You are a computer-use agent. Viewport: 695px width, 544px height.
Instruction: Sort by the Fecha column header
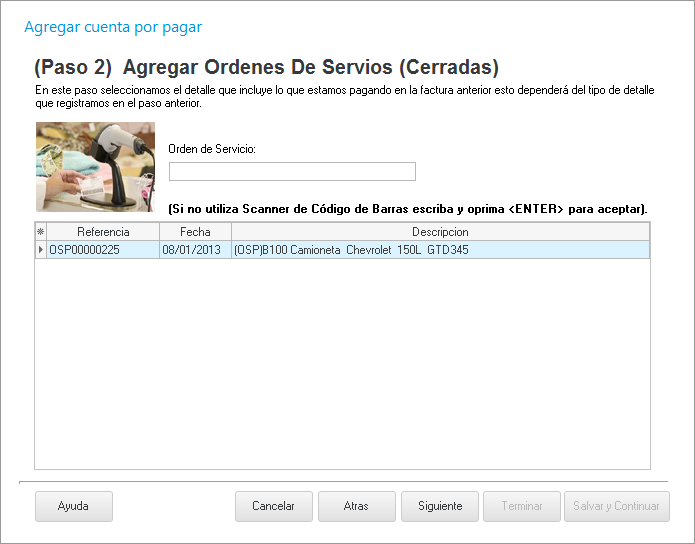[195, 232]
